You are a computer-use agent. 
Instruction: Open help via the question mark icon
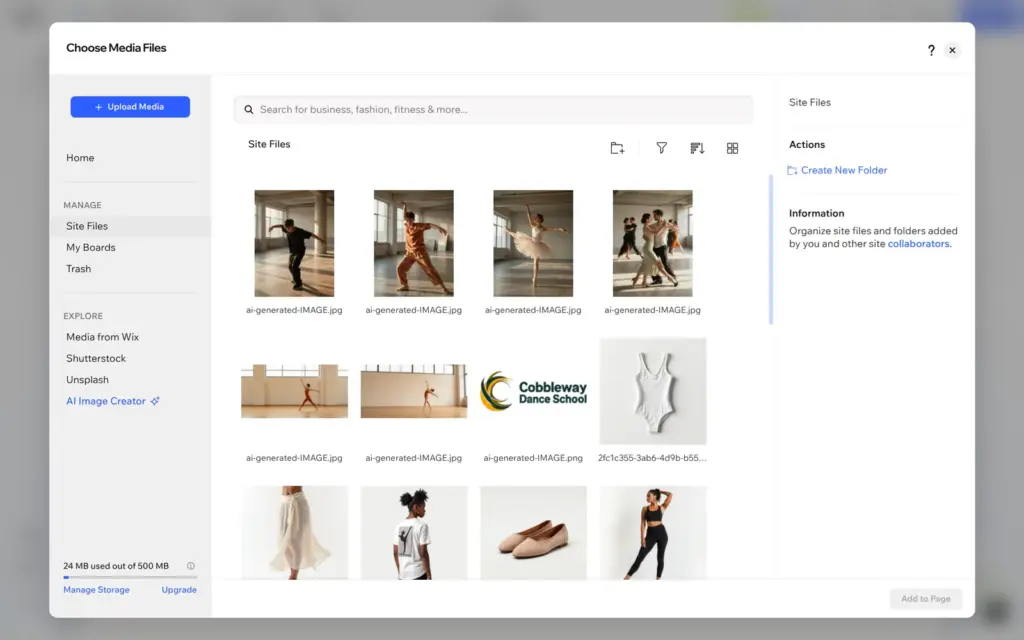(x=931, y=50)
